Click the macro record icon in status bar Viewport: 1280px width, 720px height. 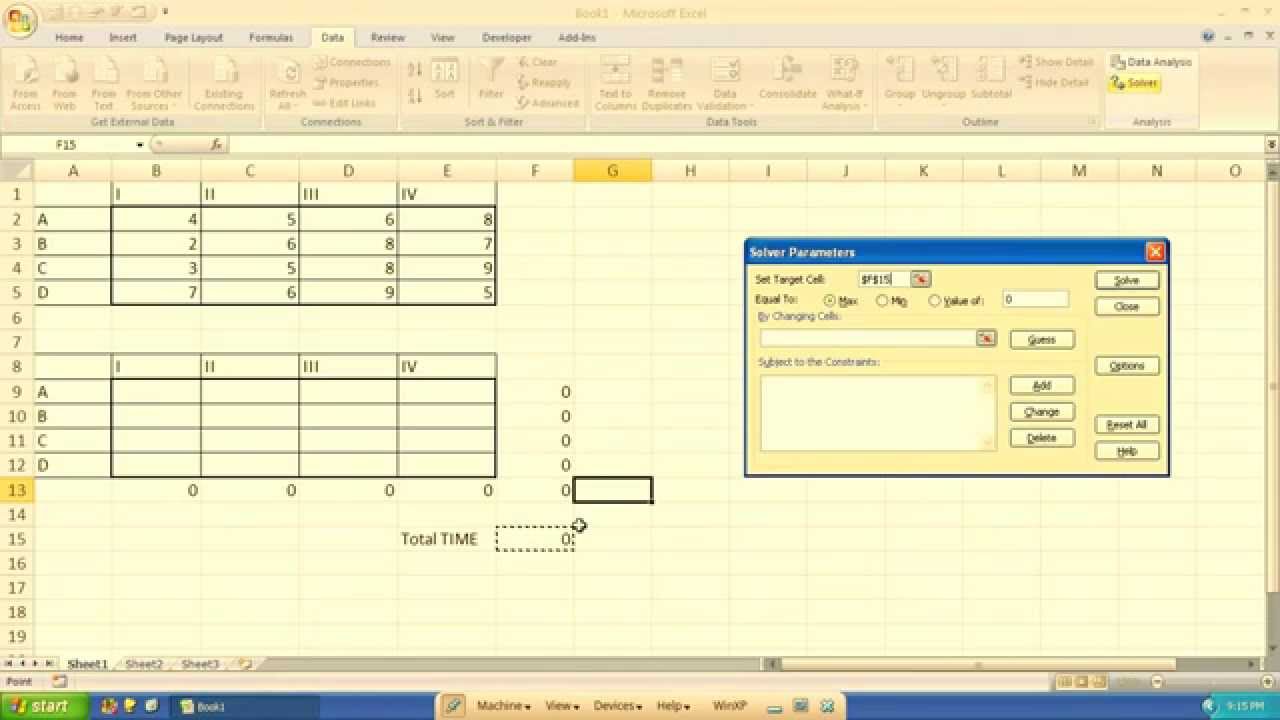[x=59, y=681]
